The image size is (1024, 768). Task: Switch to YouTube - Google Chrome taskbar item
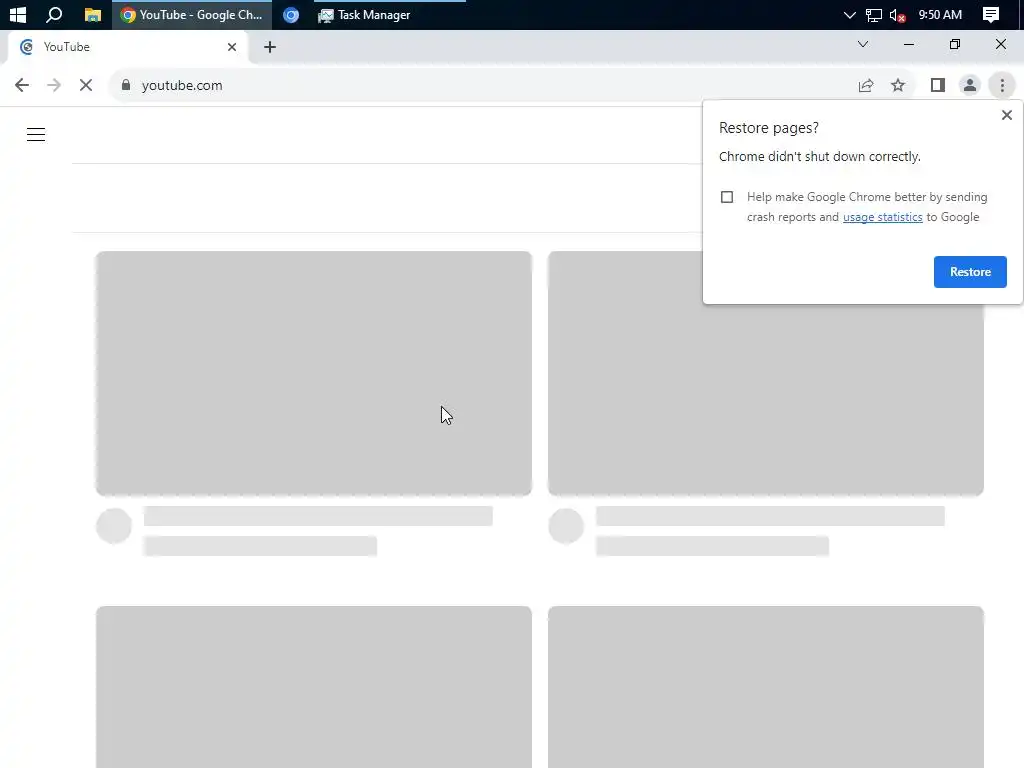(192, 14)
